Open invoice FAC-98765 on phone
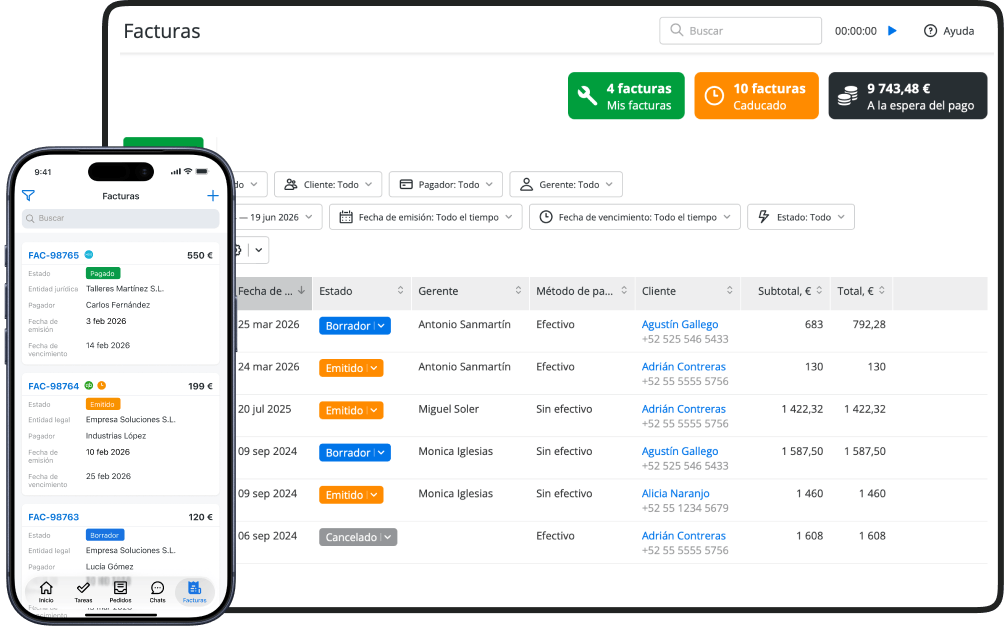 54,255
